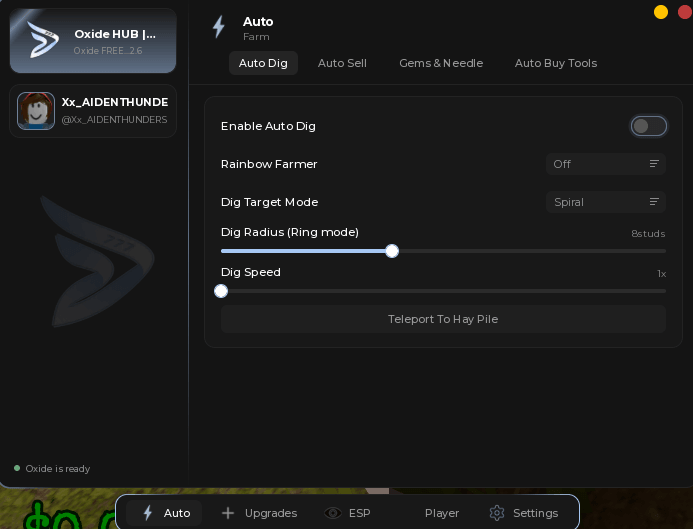Click the @Xx_AIDENTHUNDERS handle text

click(x=114, y=120)
